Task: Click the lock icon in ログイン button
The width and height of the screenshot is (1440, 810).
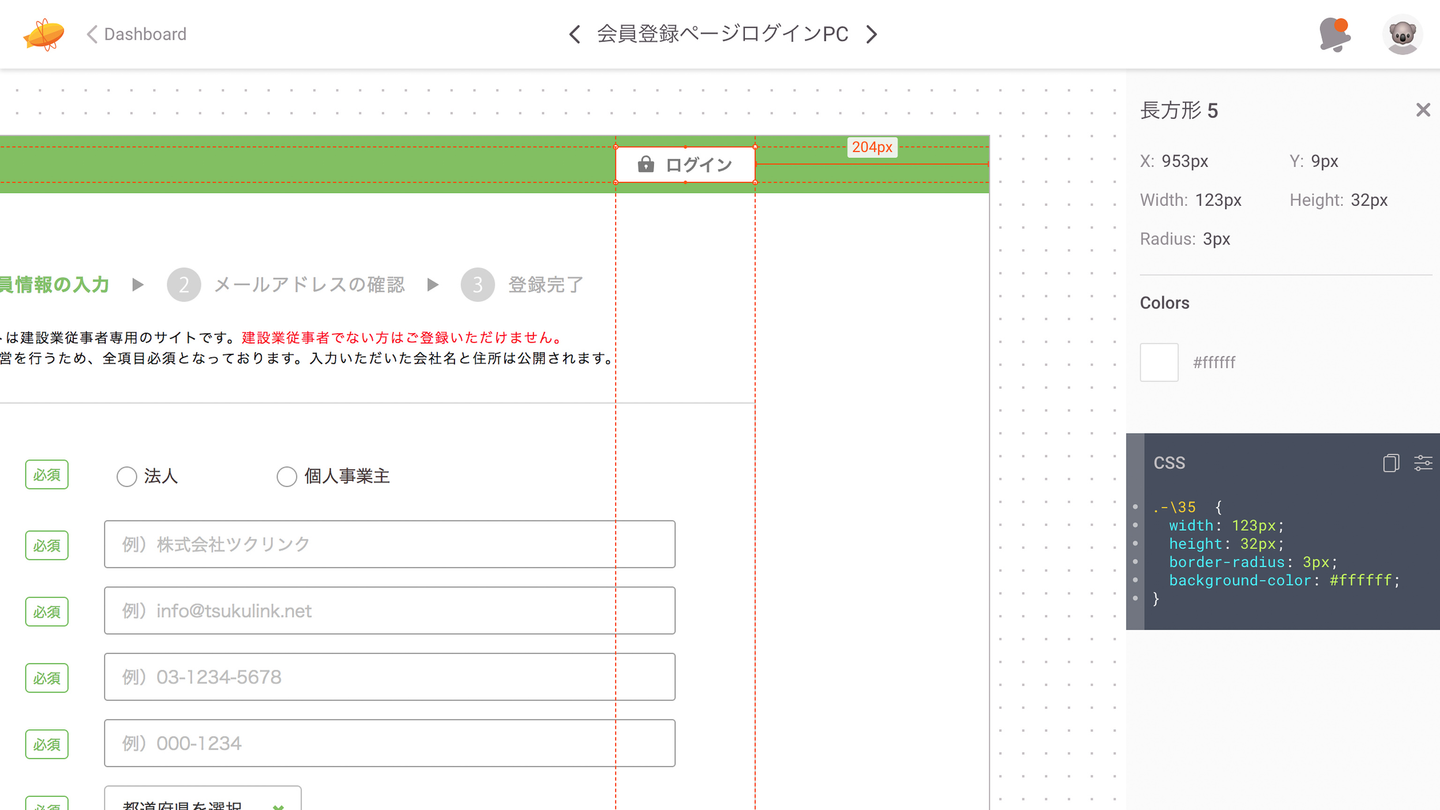Action: [x=646, y=164]
